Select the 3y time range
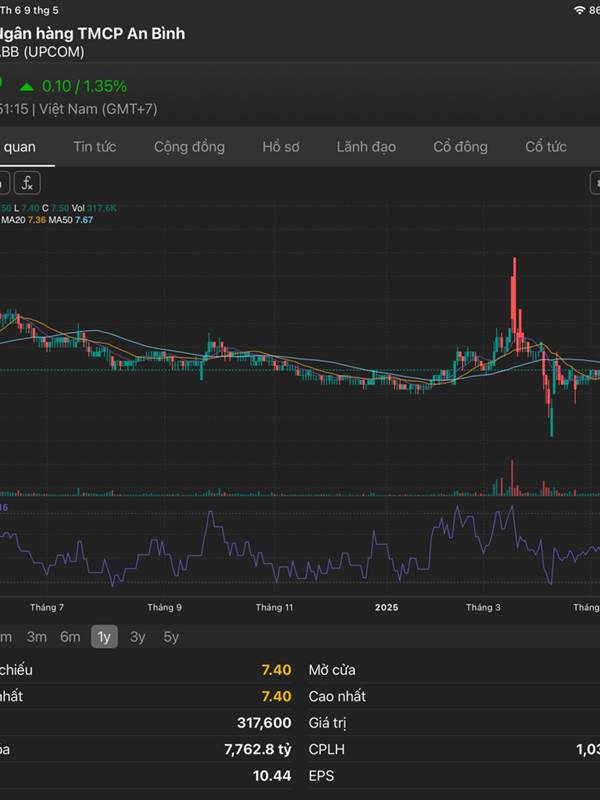The width and height of the screenshot is (600, 800). [138, 637]
